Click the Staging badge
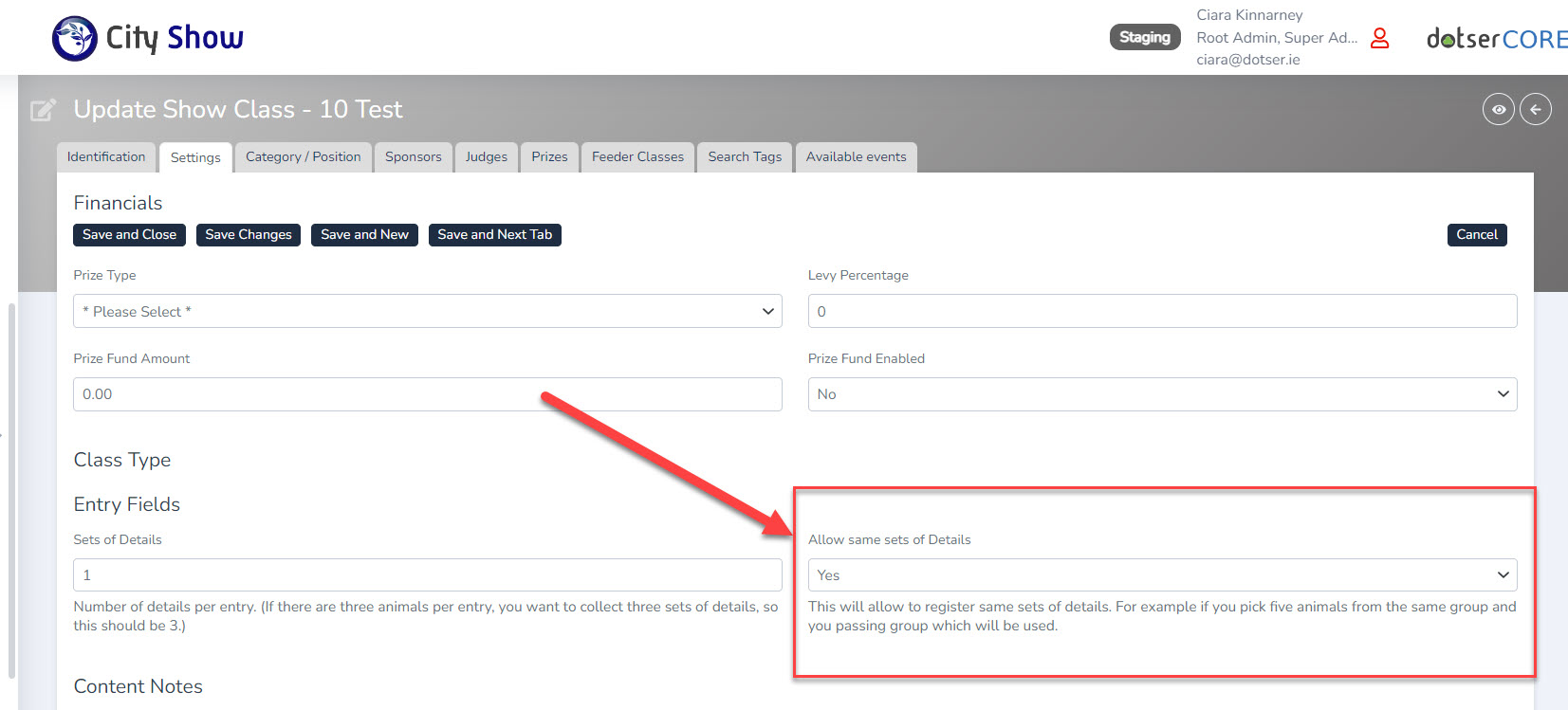This screenshot has height=710, width=1568. (1144, 38)
